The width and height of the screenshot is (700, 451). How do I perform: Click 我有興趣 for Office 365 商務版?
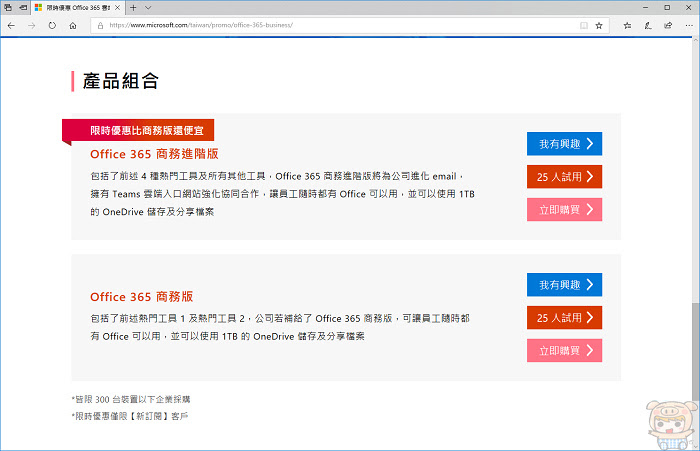(564, 284)
